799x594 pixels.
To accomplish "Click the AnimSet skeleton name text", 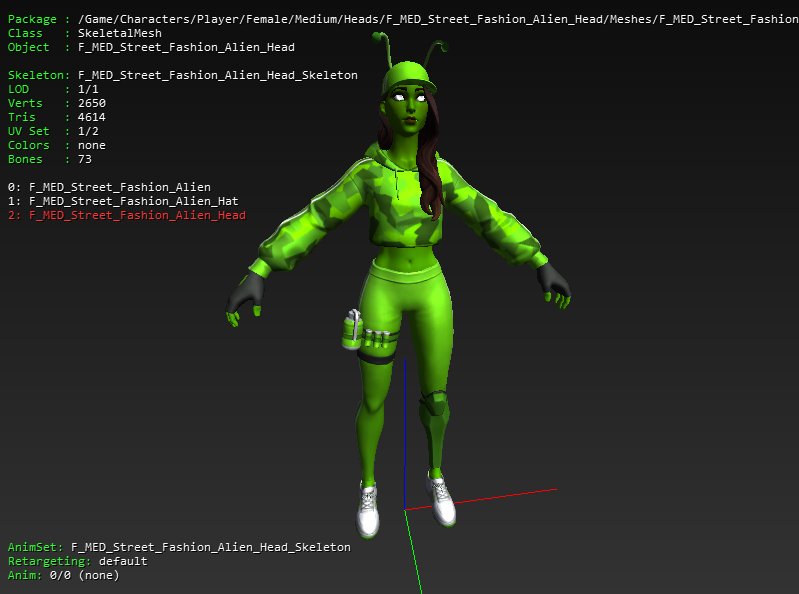I will pos(210,548).
